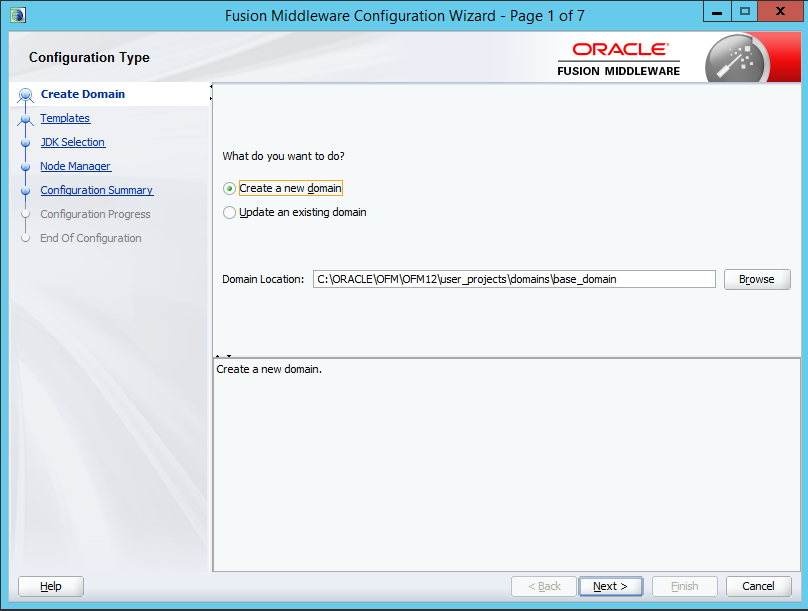
Task: Click the Oracle wizard wand logo icon
Action: [735, 60]
